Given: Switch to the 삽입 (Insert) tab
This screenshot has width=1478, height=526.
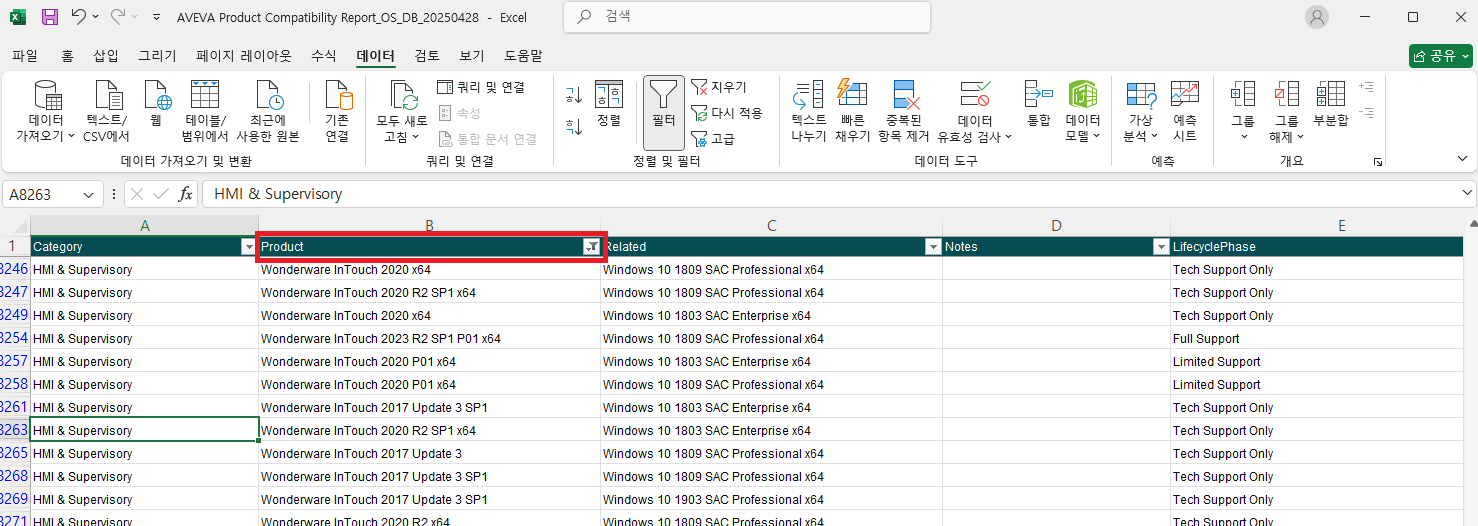Looking at the screenshot, I should pyautogui.click(x=105, y=56).
